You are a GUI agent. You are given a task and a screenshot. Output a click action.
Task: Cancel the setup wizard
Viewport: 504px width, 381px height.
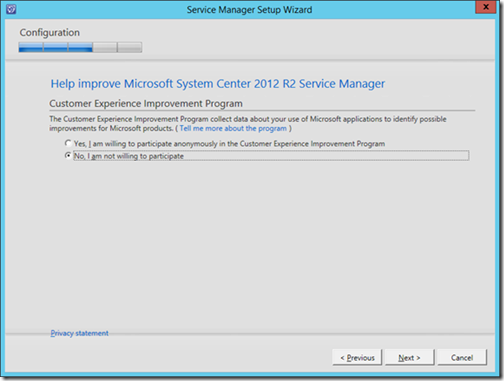point(462,357)
